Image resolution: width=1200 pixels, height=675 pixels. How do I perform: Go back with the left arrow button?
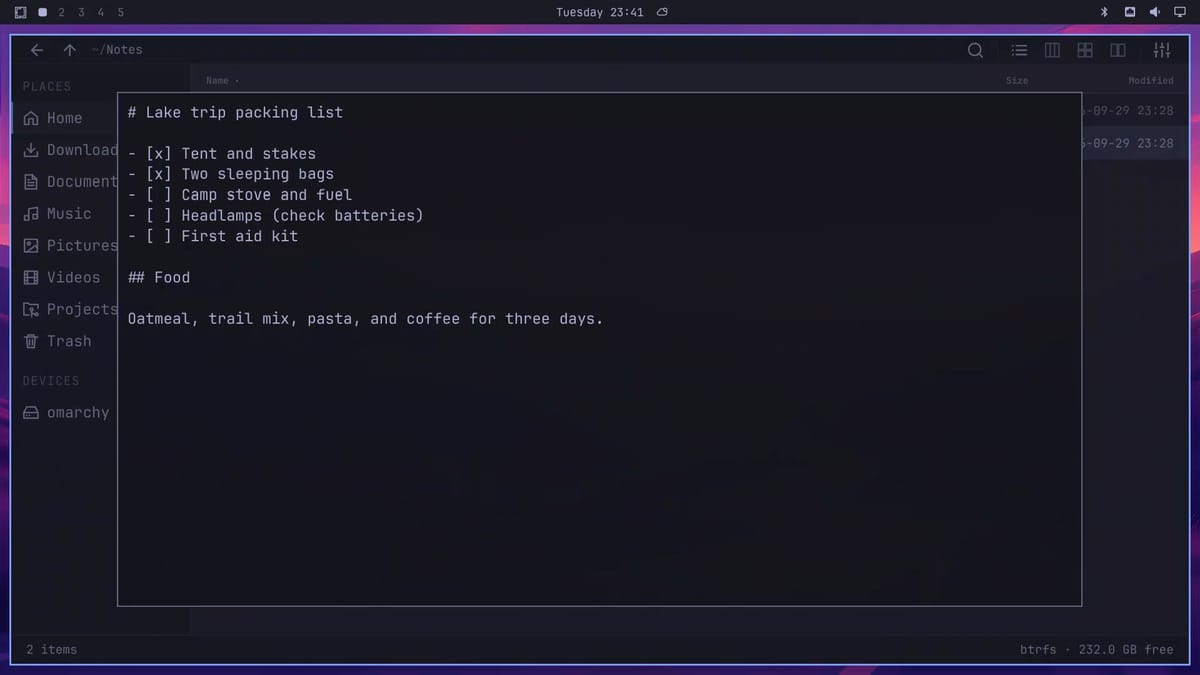[37, 50]
